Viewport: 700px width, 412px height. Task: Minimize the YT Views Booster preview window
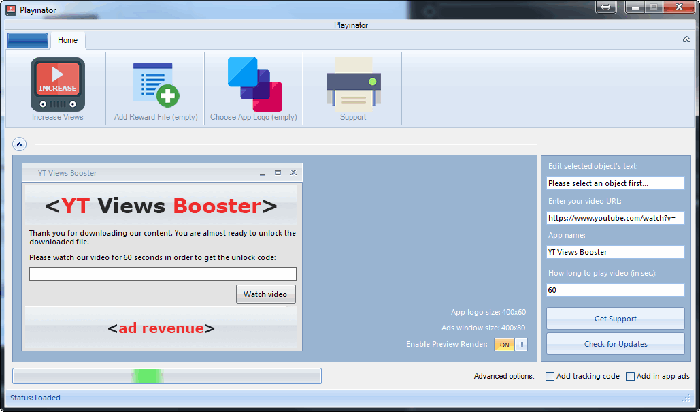262,173
